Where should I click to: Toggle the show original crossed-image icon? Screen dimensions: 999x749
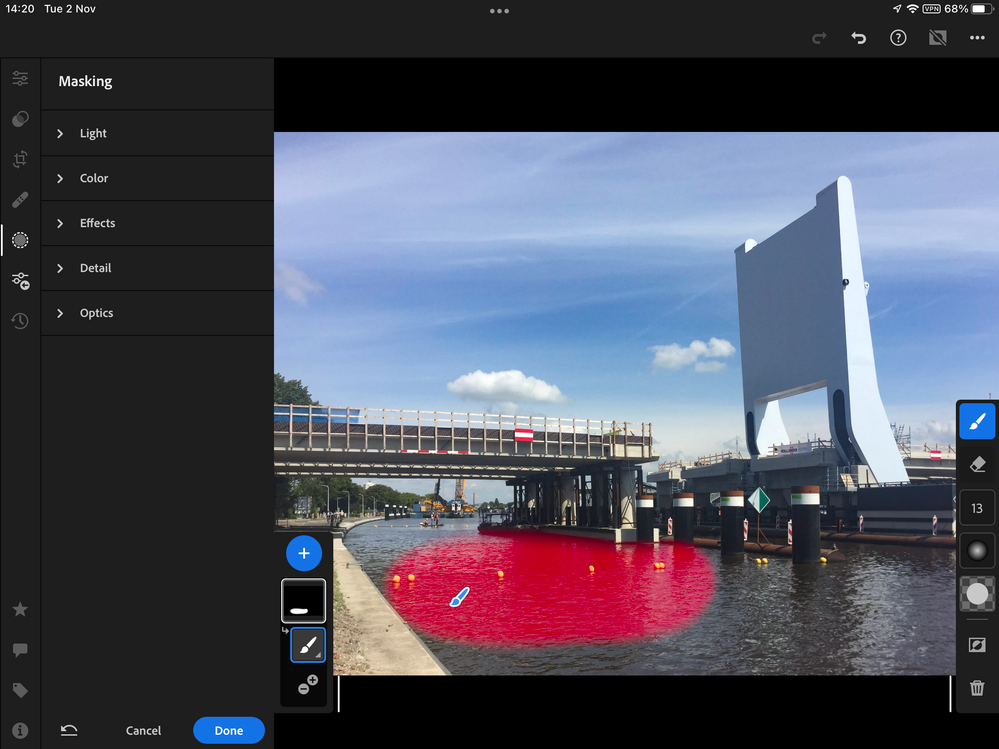[x=938, y=38]
